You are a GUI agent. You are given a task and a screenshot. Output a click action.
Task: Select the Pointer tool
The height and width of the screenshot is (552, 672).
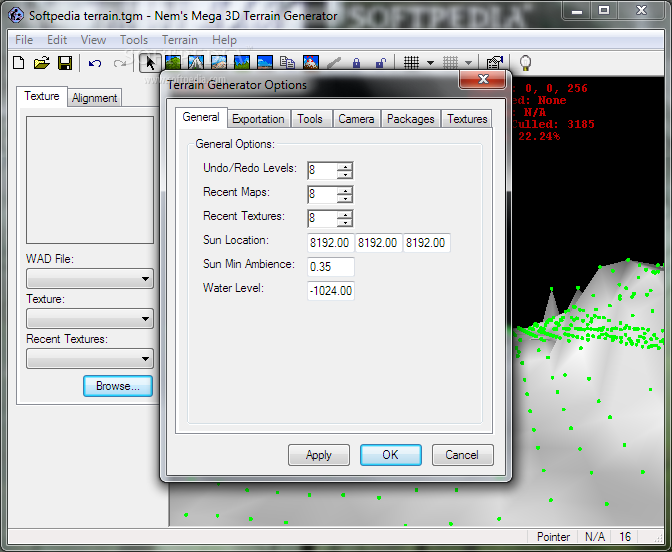[x=150, y=63]
